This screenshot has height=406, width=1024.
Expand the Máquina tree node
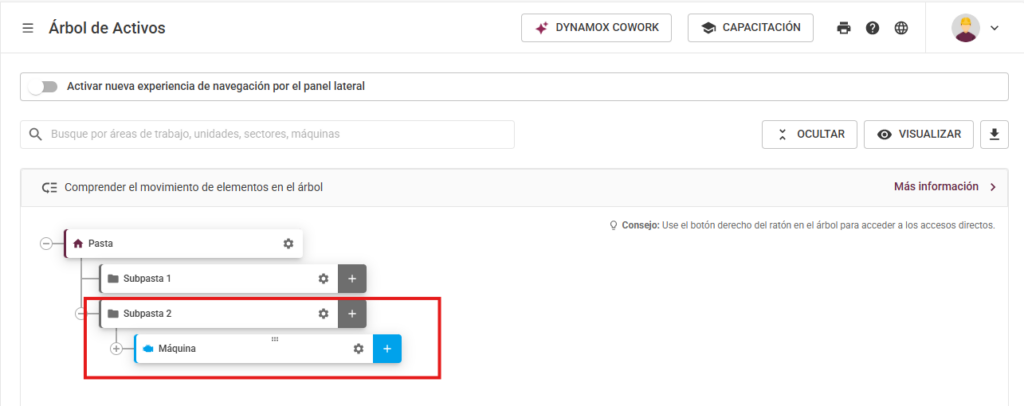coord(116,348)
